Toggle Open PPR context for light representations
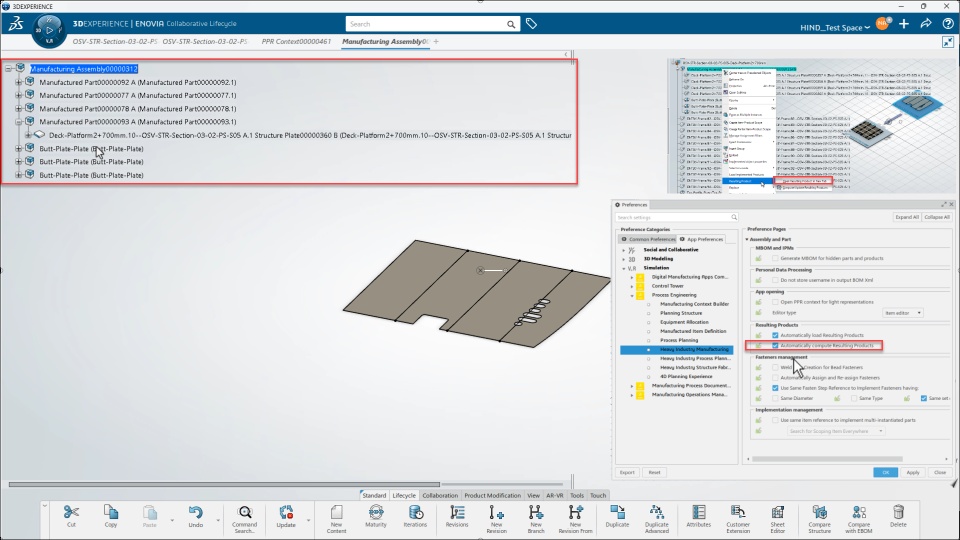Screen dimensions: 960x540 (x=775, y=302)
